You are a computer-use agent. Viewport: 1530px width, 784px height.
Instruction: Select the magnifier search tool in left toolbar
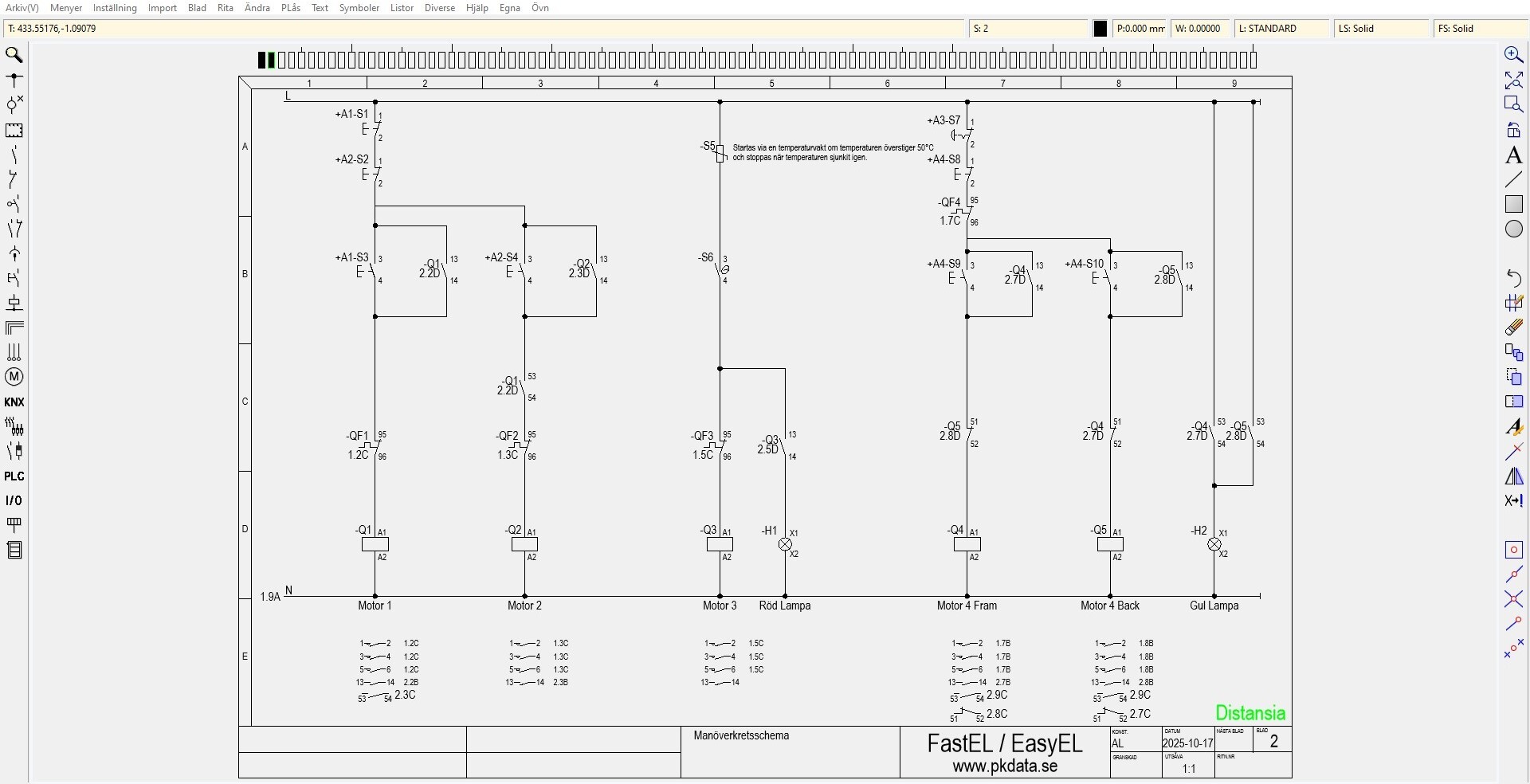[14, 55]
